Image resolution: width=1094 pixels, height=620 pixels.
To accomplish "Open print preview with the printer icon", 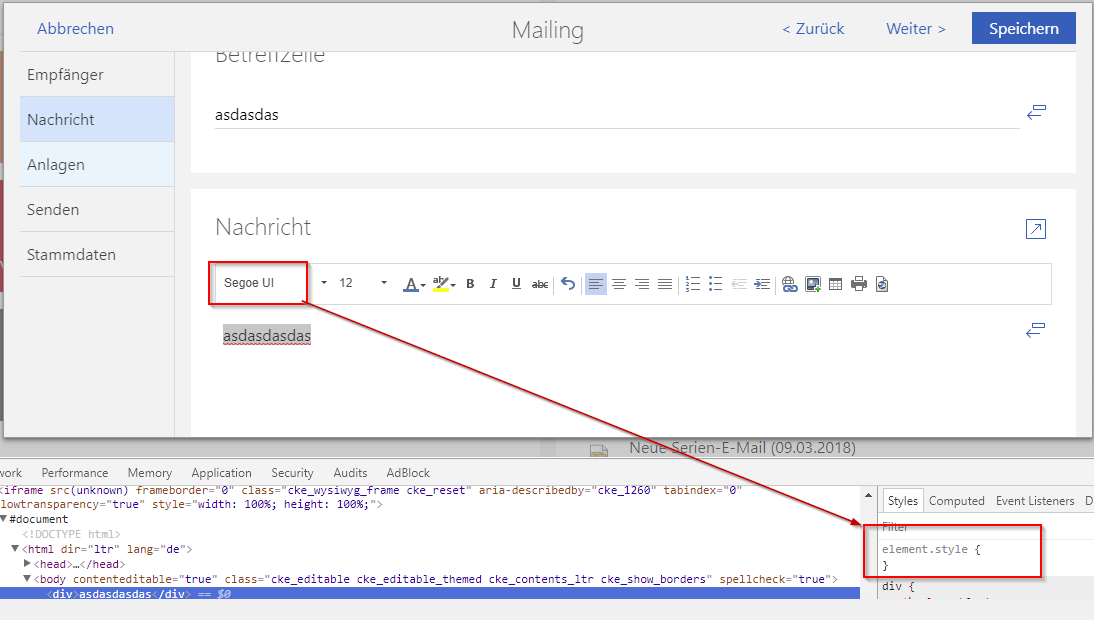I will pos(859,283).
